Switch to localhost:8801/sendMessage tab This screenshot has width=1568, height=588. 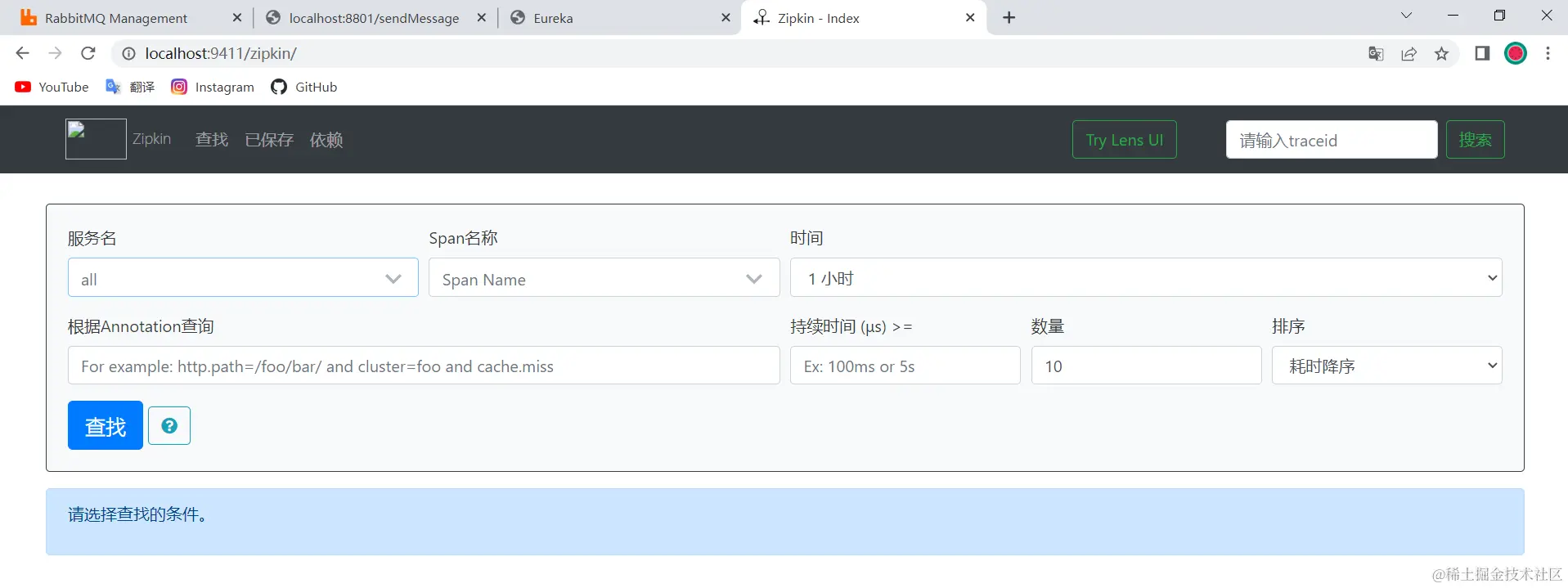tap(374, 18)
